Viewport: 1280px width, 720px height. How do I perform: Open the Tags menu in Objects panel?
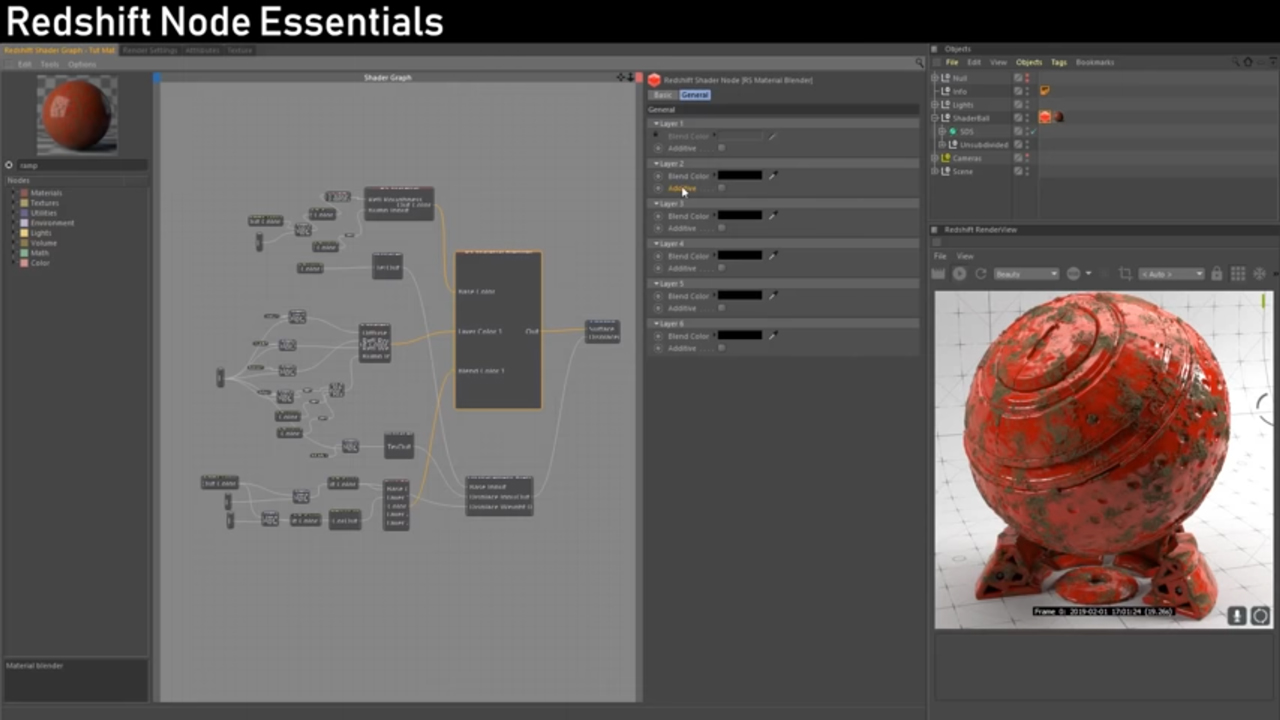[1058, 62]
